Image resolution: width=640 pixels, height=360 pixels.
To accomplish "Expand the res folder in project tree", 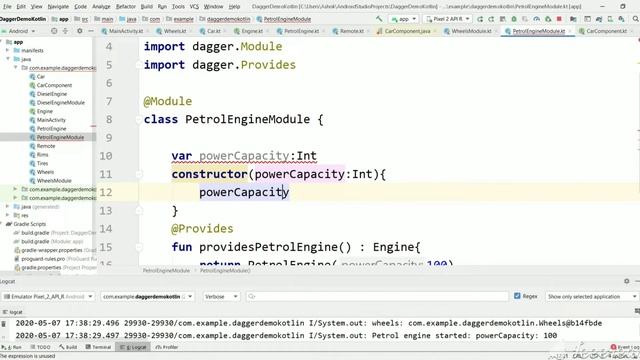I will coord(8,215).
